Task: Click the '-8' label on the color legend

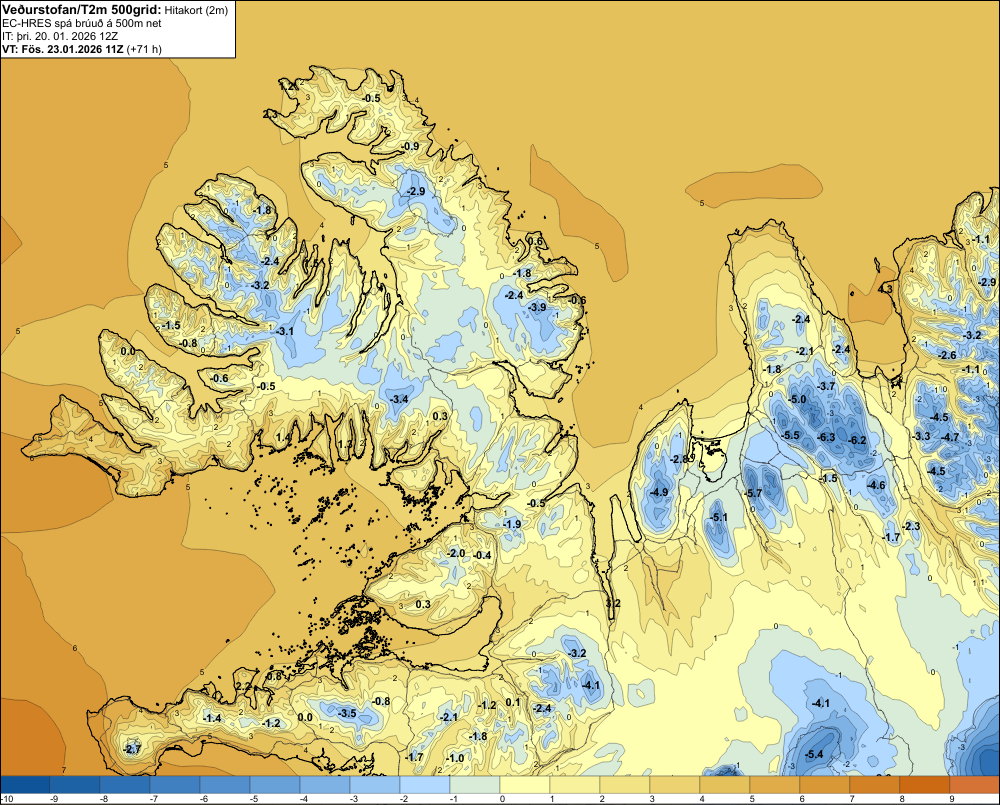Action: click(x=103, y=799)
